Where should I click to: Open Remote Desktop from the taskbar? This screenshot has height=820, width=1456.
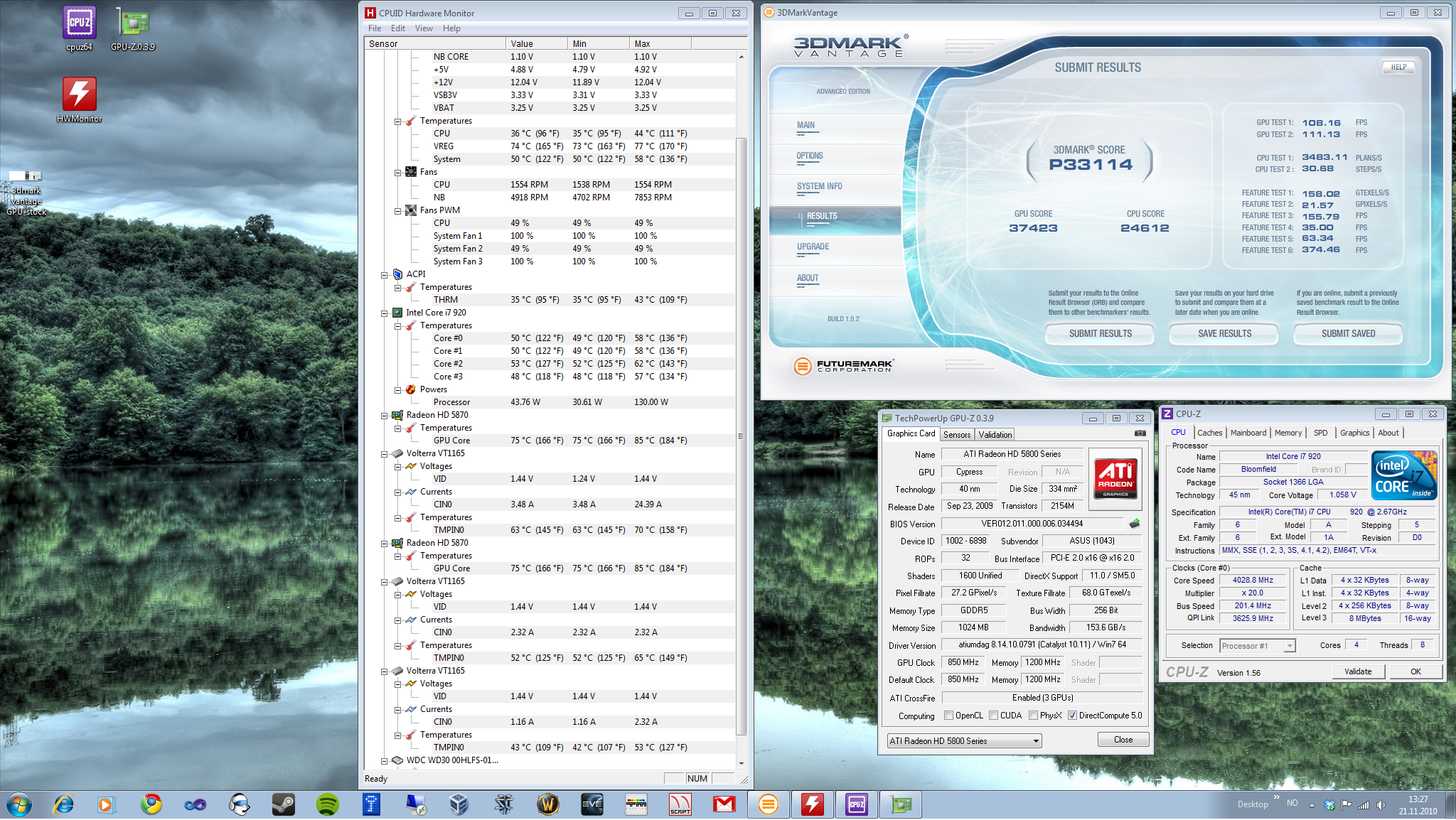pyautogui.click(x=415, y=804)
